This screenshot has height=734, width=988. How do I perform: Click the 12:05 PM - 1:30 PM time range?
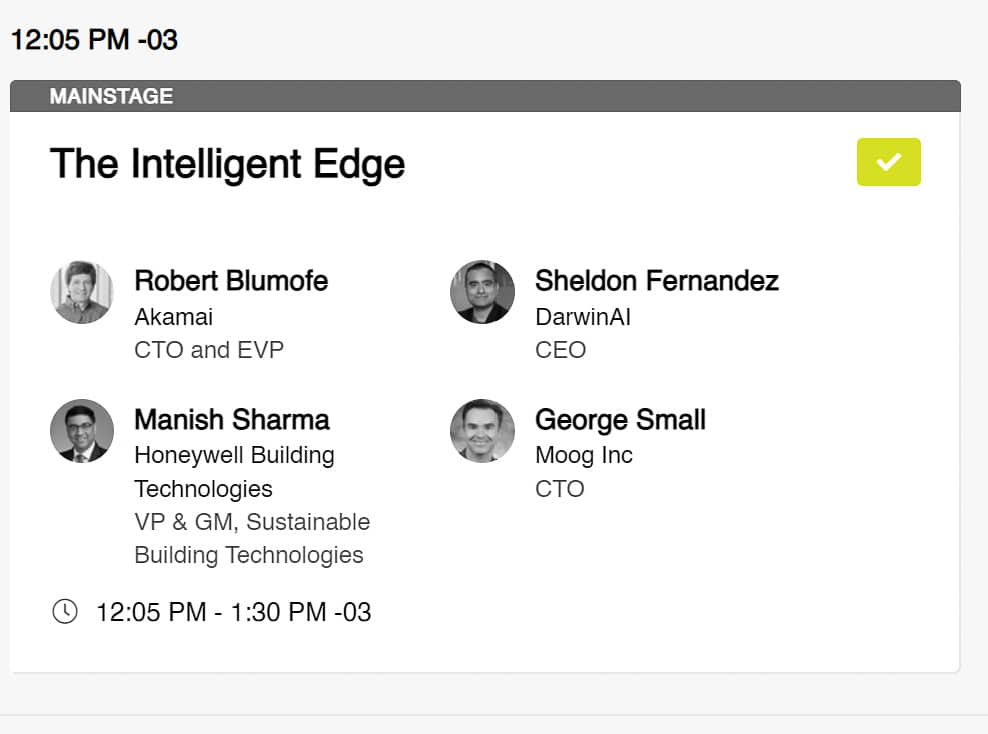233,612
